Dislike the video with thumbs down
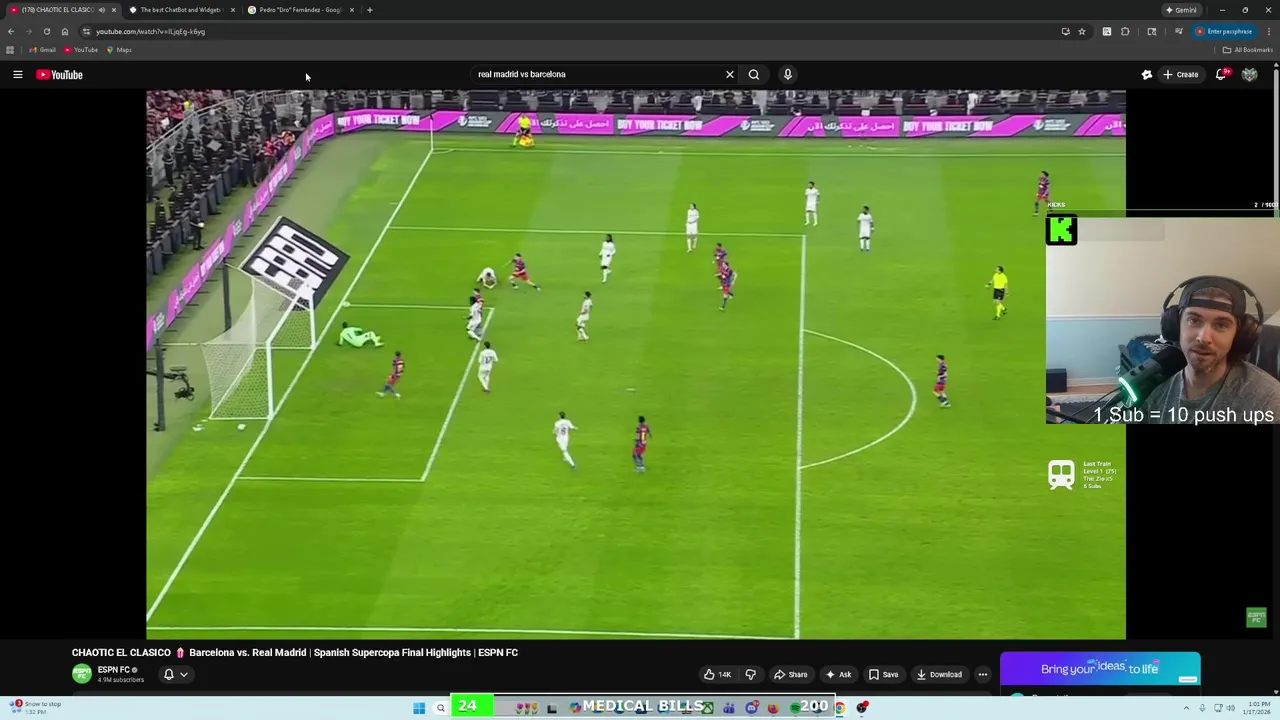1280x720 pixels. [x=751, y=674]
